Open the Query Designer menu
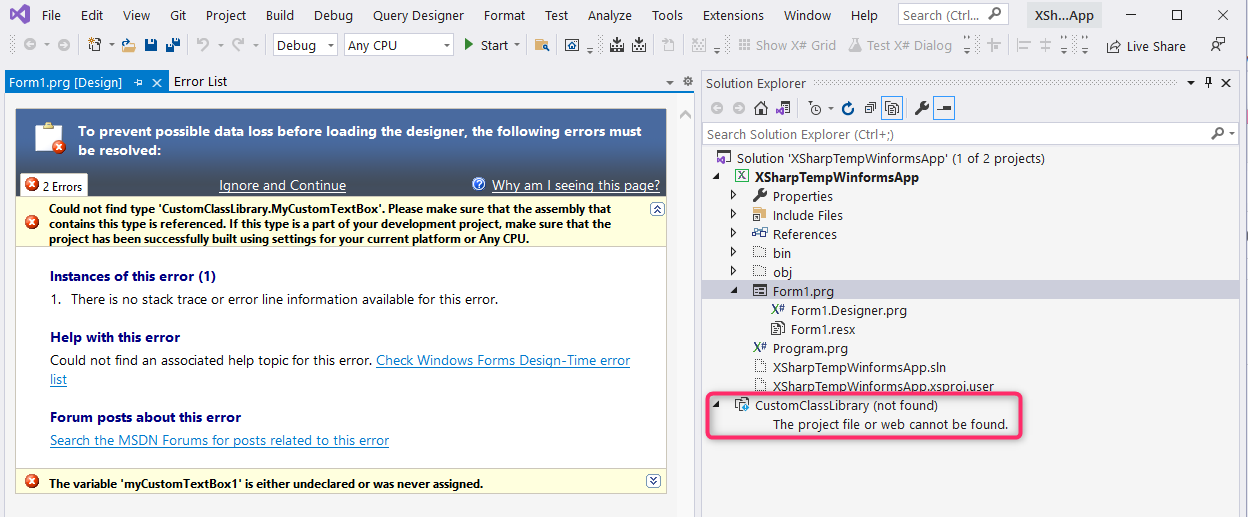1248x517 pixels. coord(418,15)
